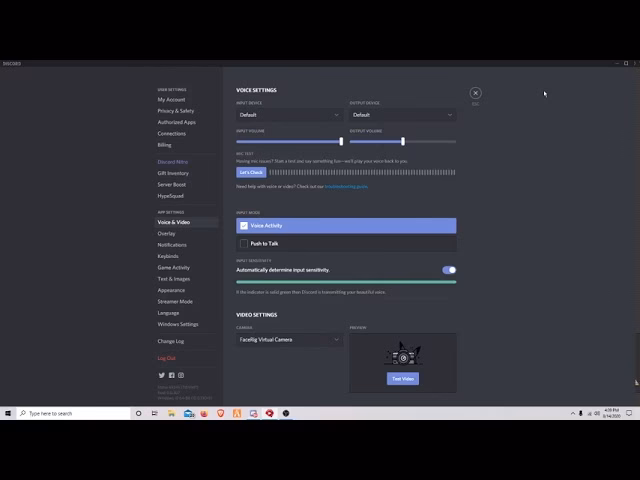Image resolution: width=640 pixels, height=480 pixels.
Task: Open My Account settings
Action: click(171, 100)
